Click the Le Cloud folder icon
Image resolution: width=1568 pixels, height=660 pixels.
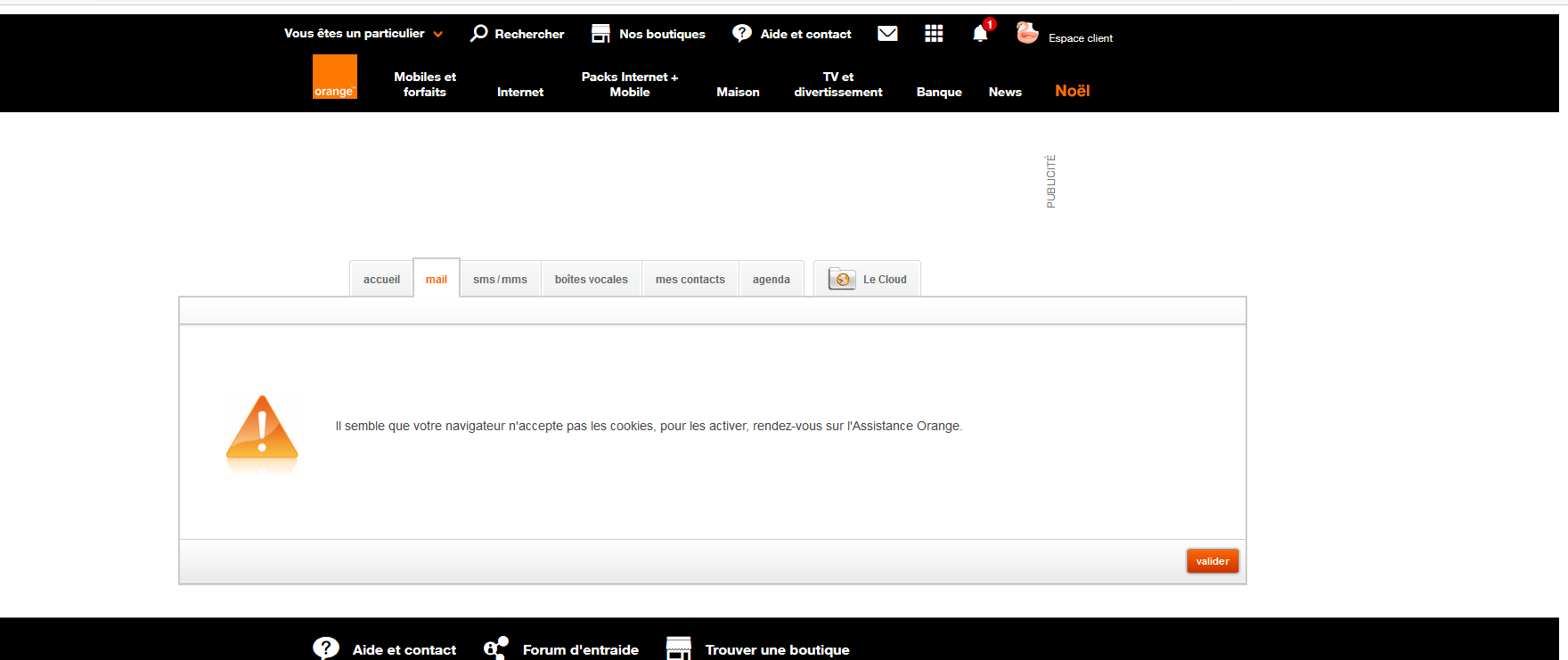(842, 279)
